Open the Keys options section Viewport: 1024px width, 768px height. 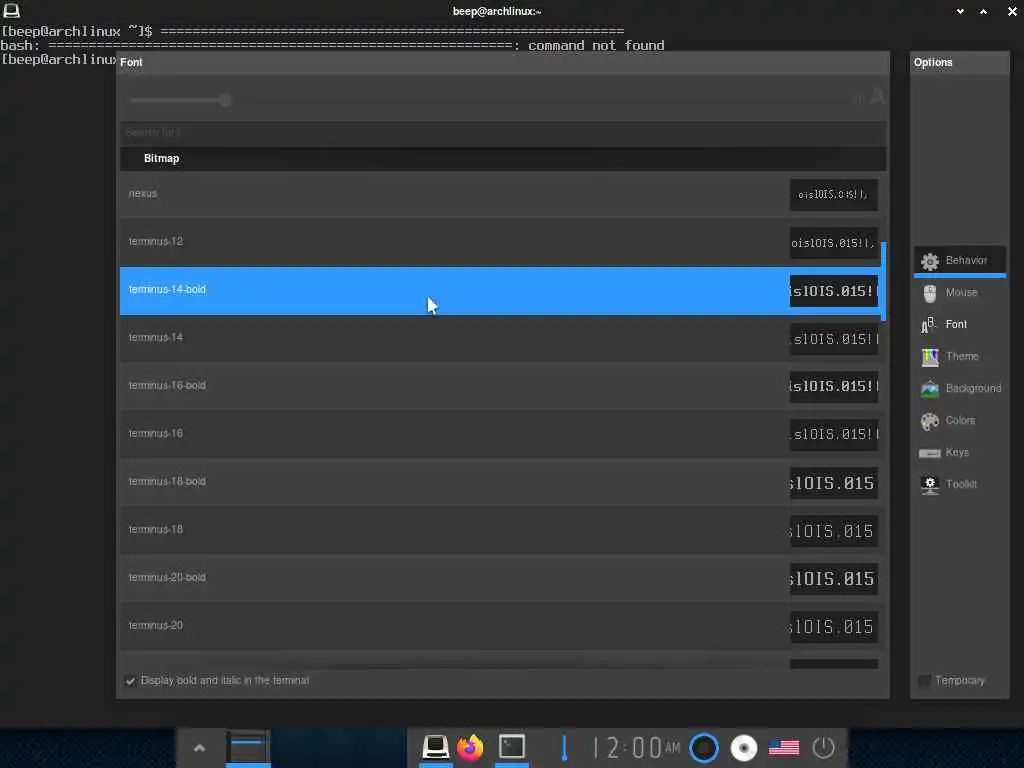959,453
